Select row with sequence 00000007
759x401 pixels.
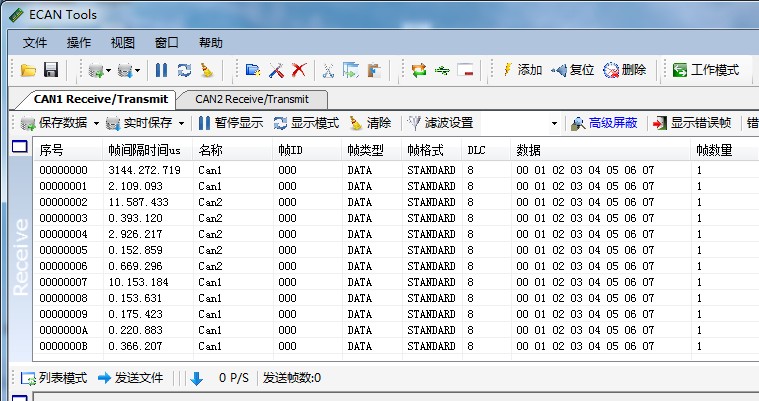(x=395, y=282)
